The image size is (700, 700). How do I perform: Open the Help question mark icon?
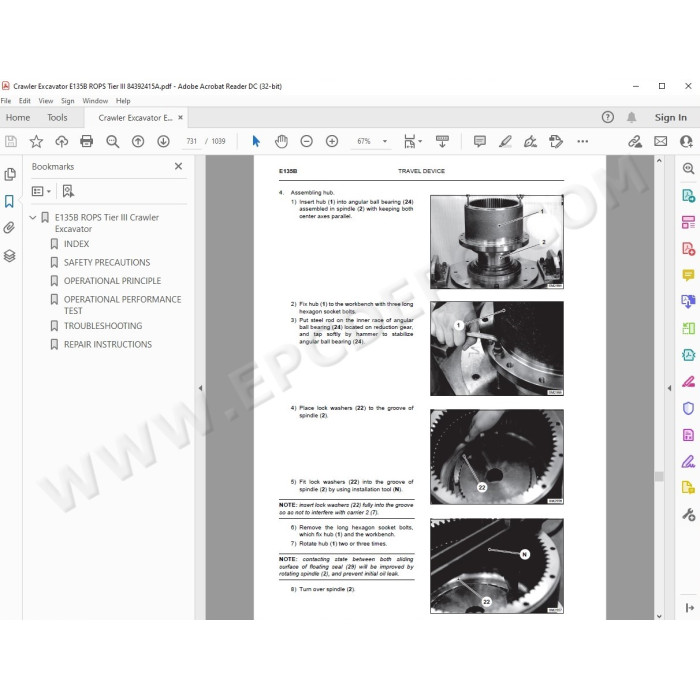point(608,117)
